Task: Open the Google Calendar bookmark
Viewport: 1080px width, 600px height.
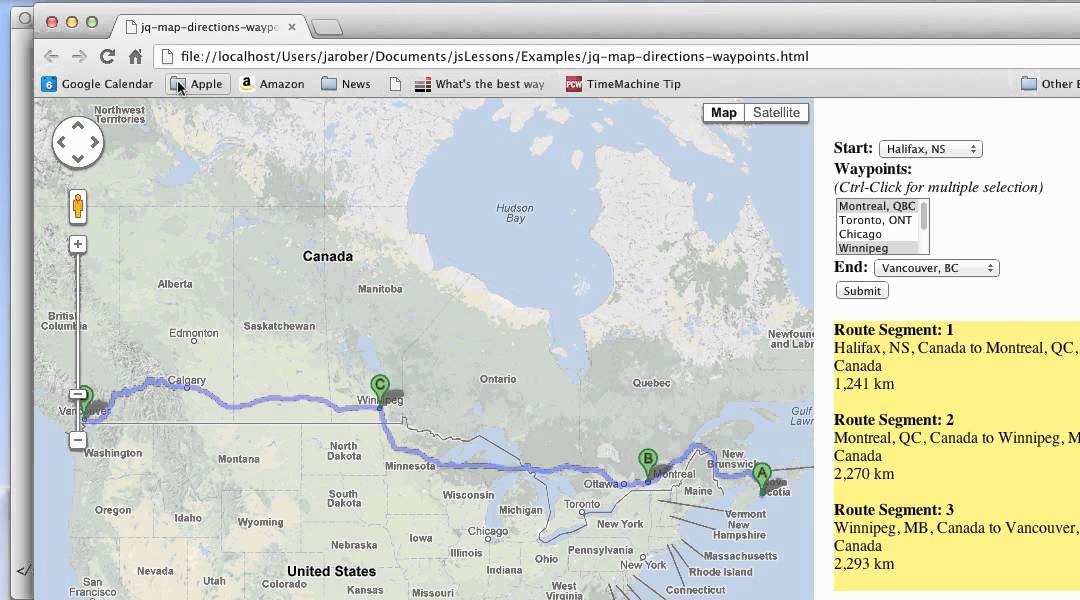Action: point(97,84)
